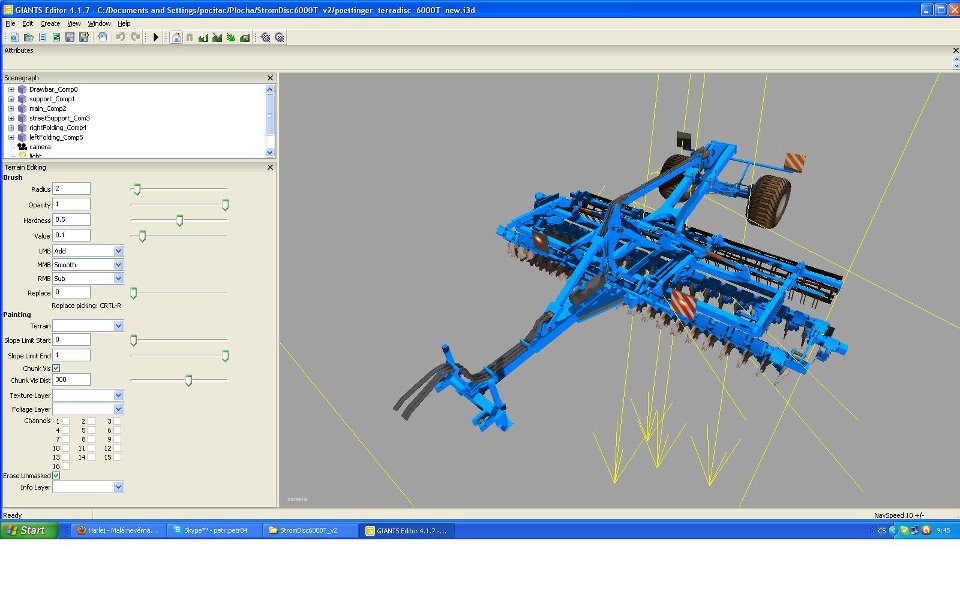The width and height of the screenshot is (960, 613).
Task: Open the RMB Sub dropdown
Action: click(118, 278)
